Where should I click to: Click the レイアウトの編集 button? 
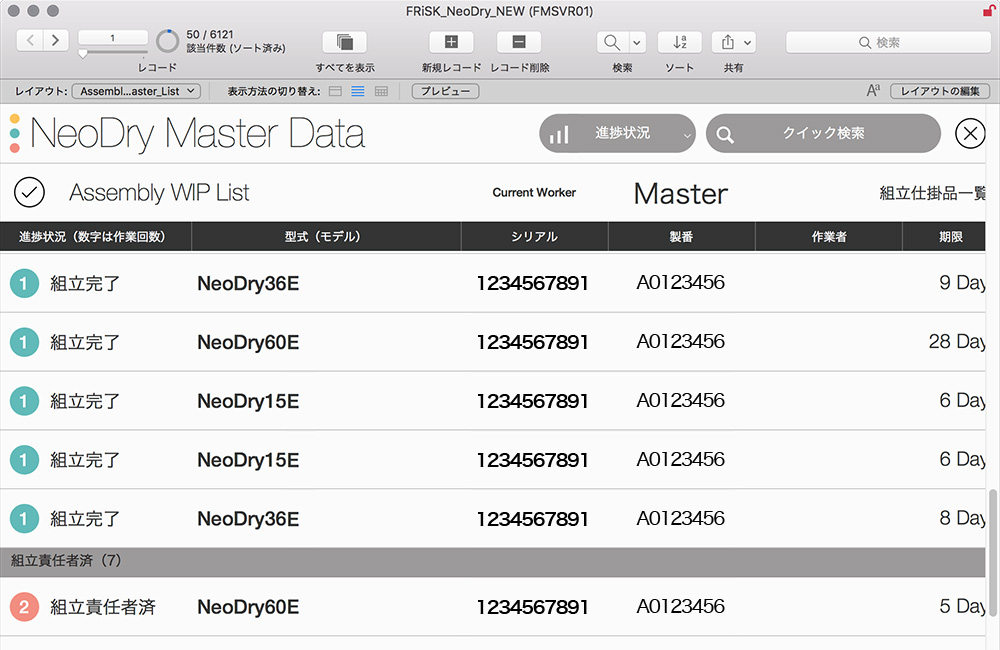tap(939, 91)
